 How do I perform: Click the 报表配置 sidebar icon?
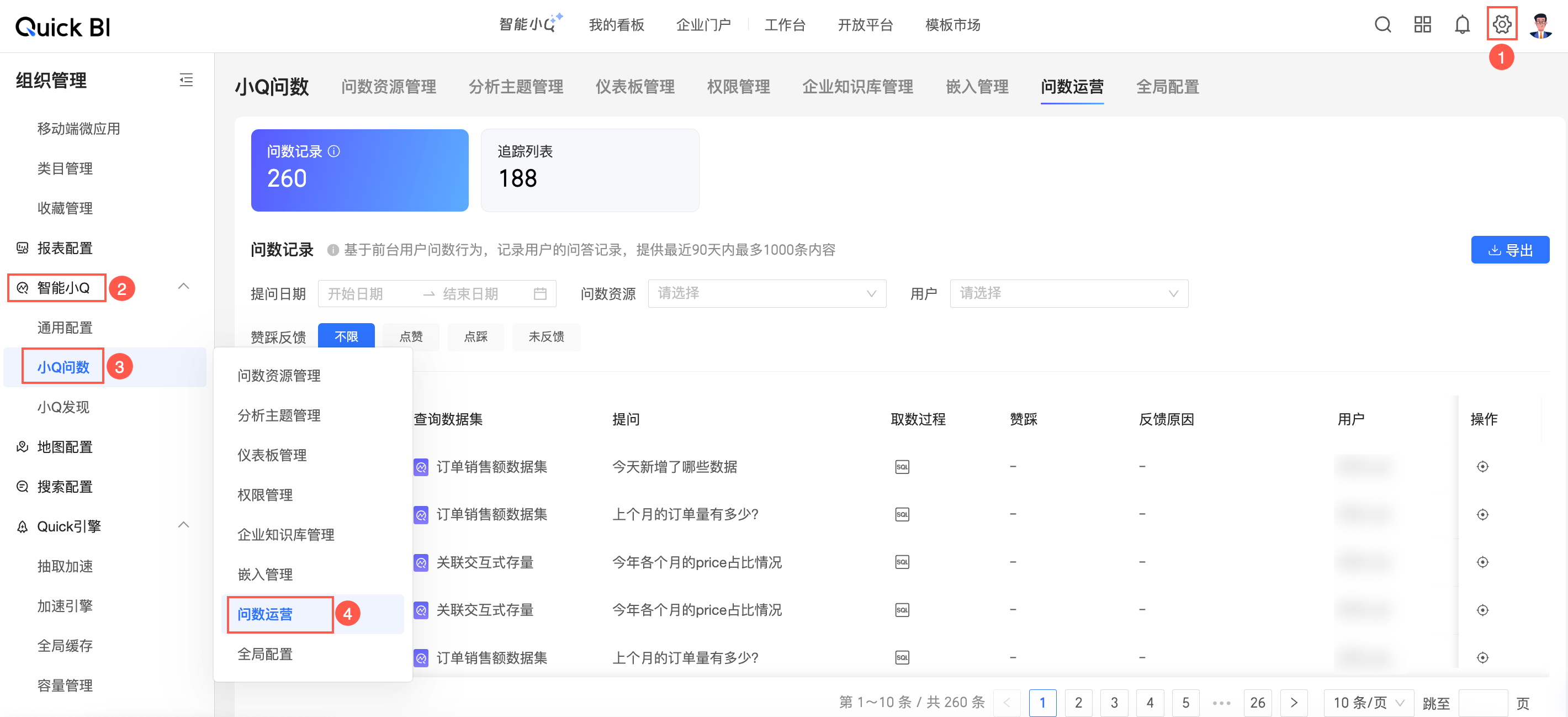coord(23,248)
